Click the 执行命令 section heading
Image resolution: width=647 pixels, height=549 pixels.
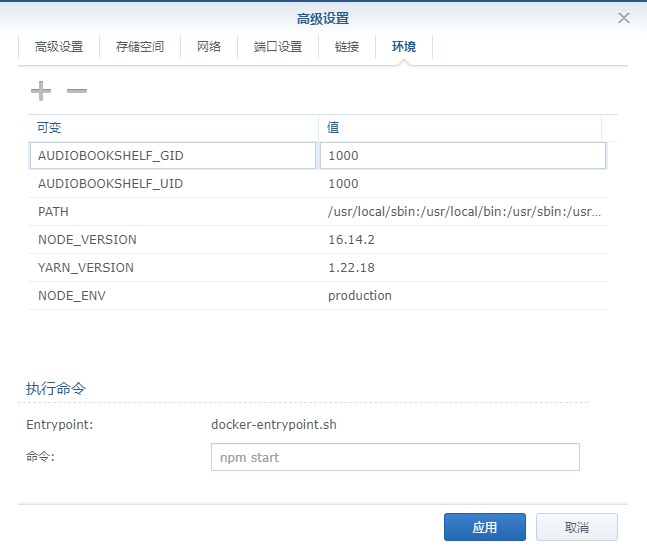click(56, 388)
